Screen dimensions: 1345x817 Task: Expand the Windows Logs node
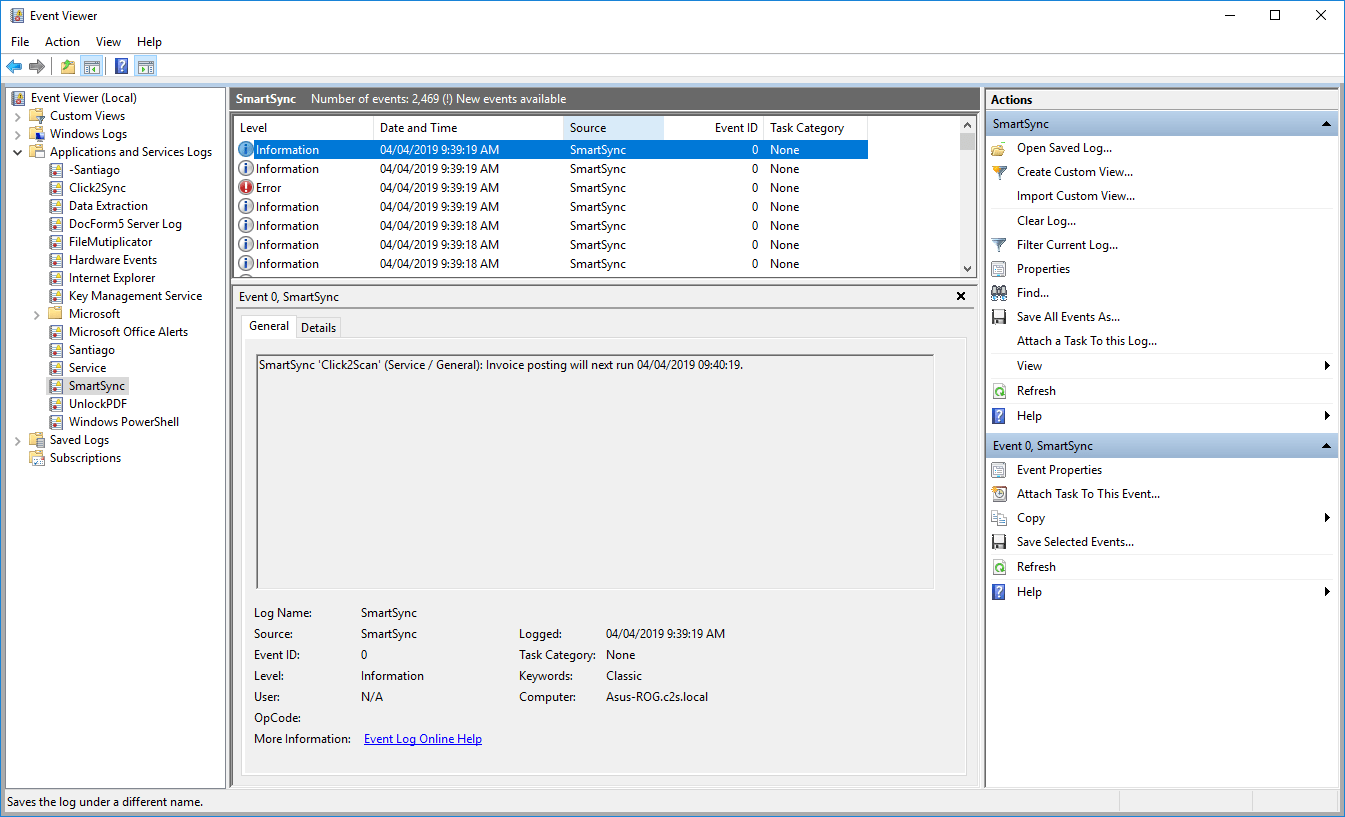point(18,134)
